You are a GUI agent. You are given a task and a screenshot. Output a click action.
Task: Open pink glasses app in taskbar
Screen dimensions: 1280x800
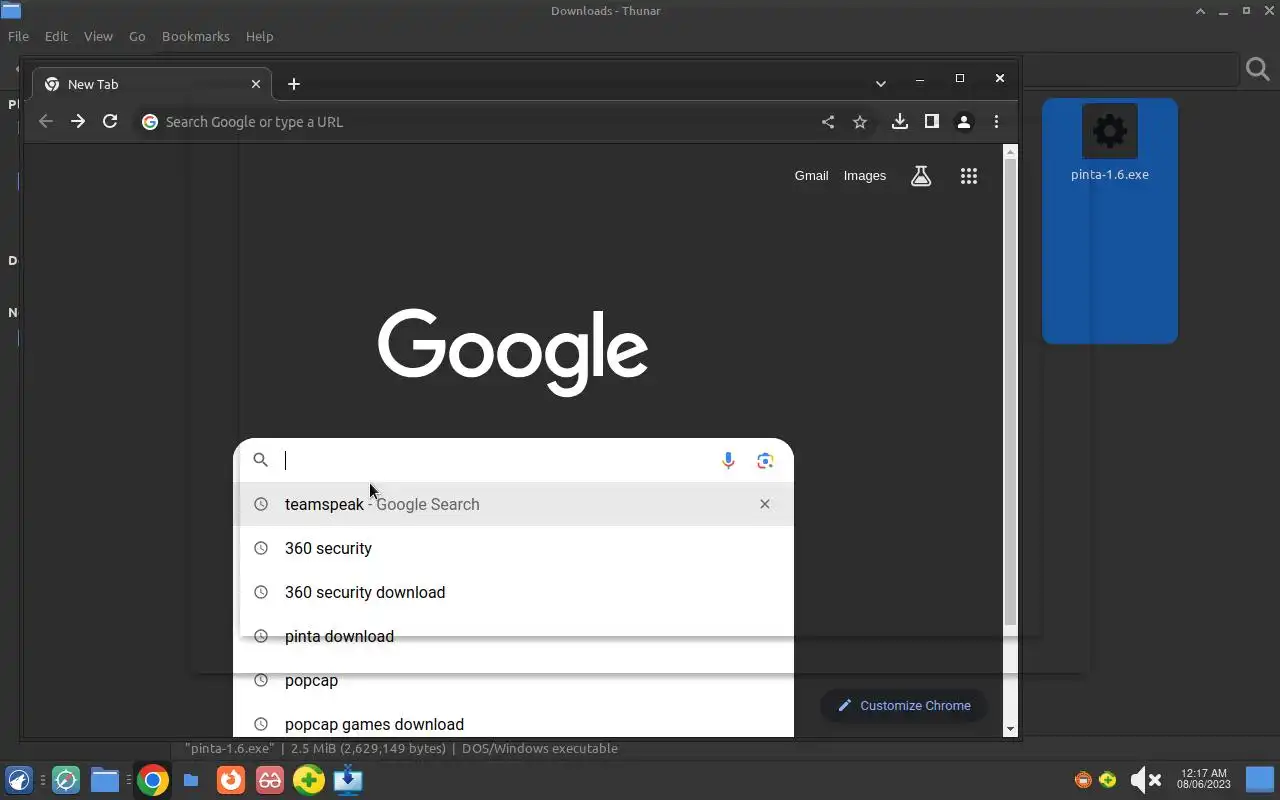[270, 780]
